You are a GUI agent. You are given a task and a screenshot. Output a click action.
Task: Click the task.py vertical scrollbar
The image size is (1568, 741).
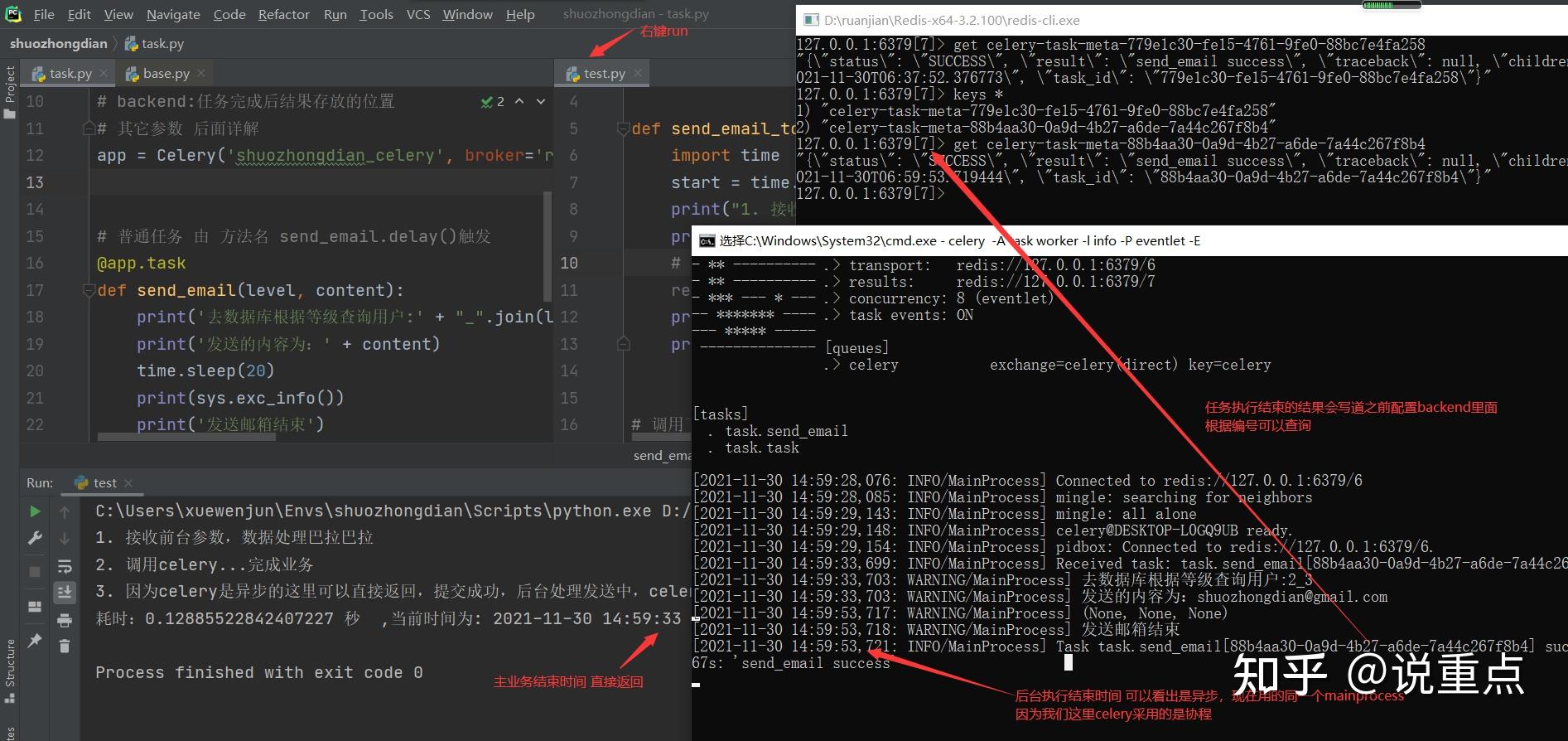click(547, 246)
